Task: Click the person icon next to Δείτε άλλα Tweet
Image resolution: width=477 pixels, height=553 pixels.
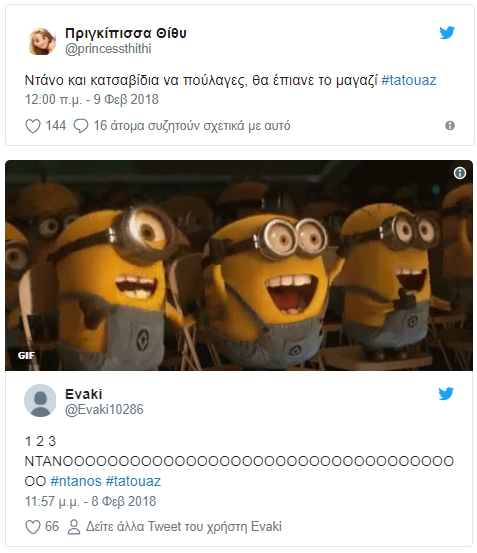Action: pyautogui.click(x=74, y=527)
